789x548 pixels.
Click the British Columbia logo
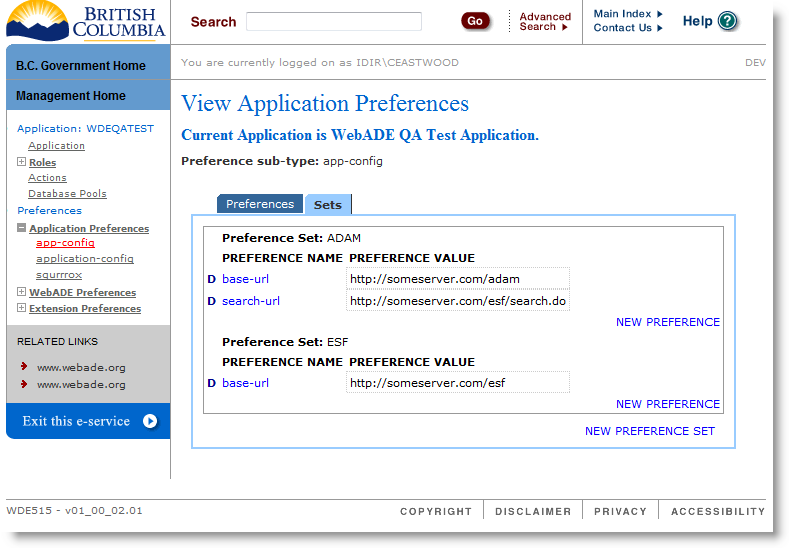(86, 21)
